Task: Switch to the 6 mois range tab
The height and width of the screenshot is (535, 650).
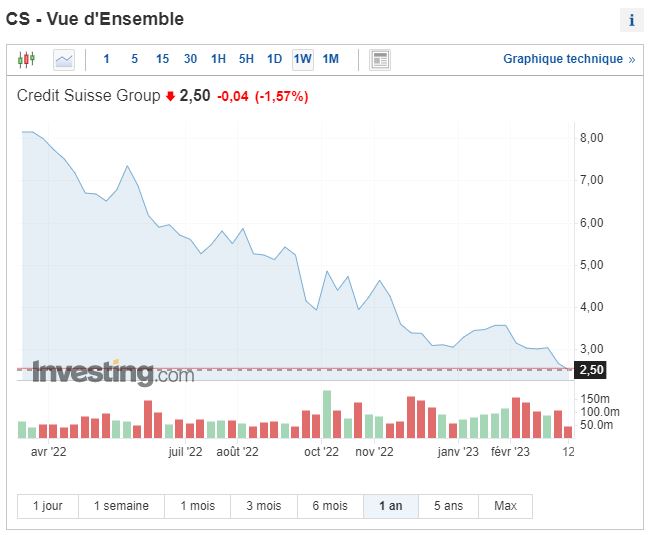Action: pos(329,506)
